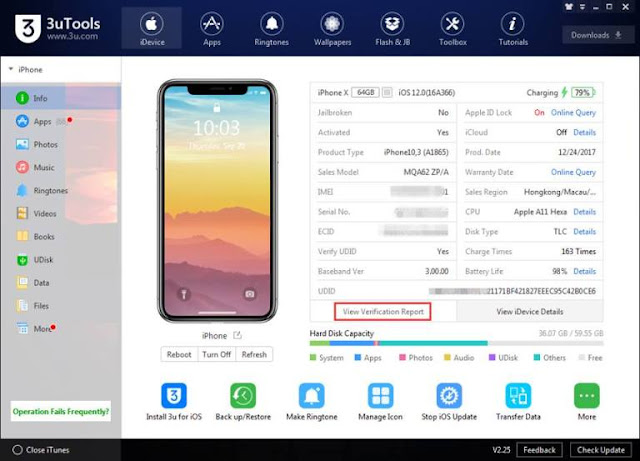This screenshot has width=640, height=461.
Task: Open Stop iOS Update tool
Action: [x=449, y=395]
